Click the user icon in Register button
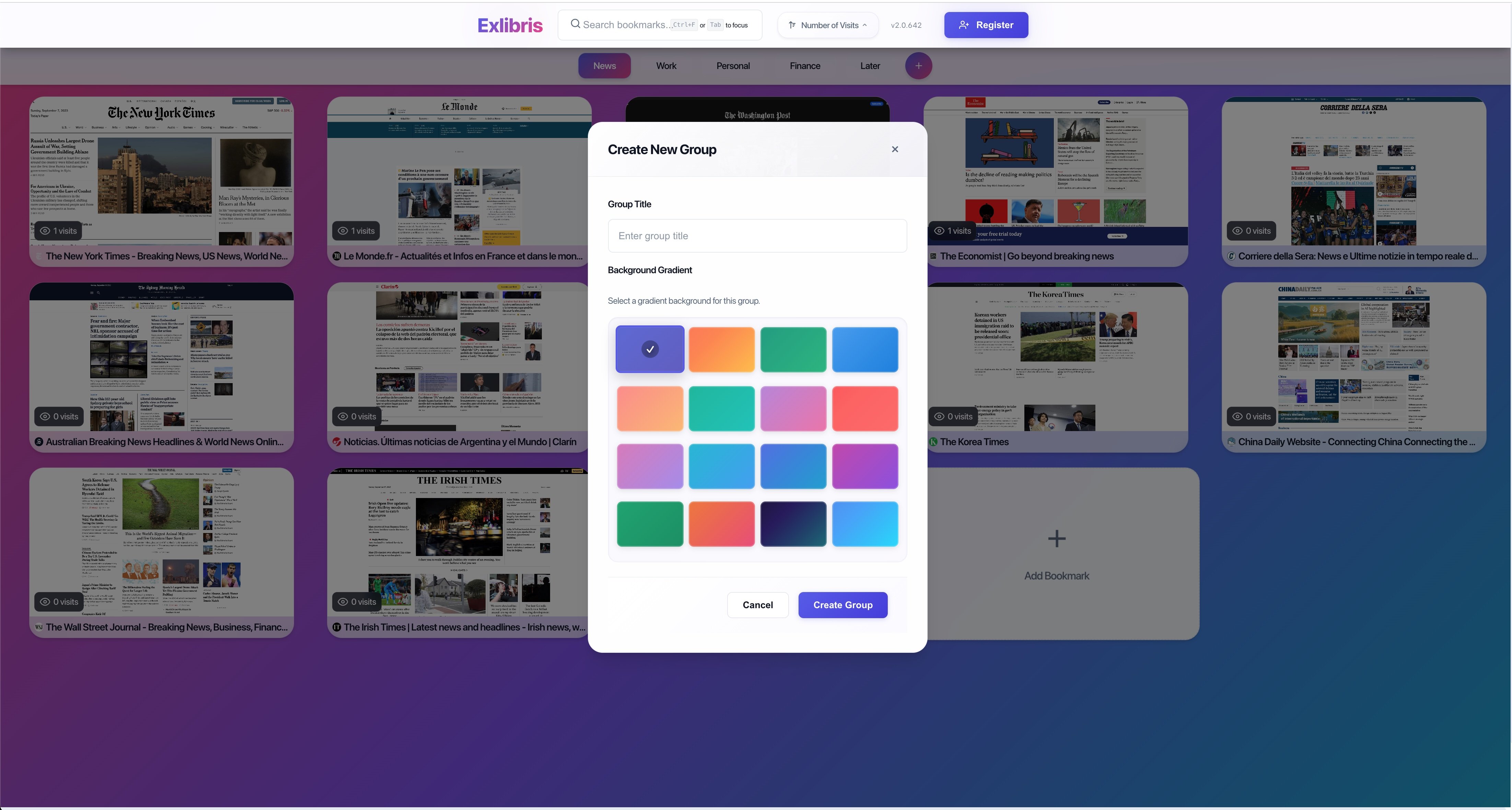This screenshot has width=1512, height=810. (x=963, y=25)
